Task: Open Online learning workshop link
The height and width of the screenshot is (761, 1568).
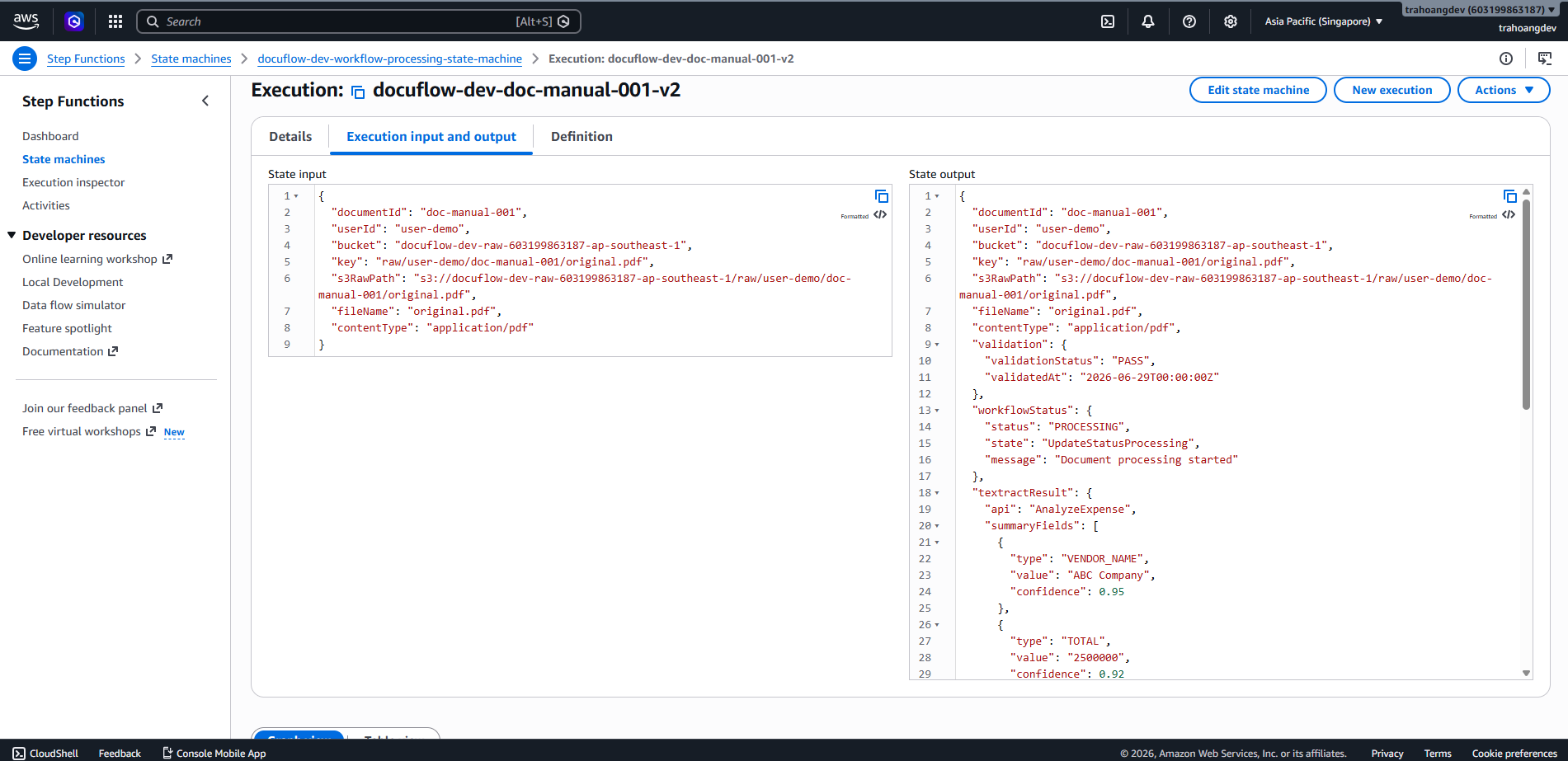Action: coord(97,259)
